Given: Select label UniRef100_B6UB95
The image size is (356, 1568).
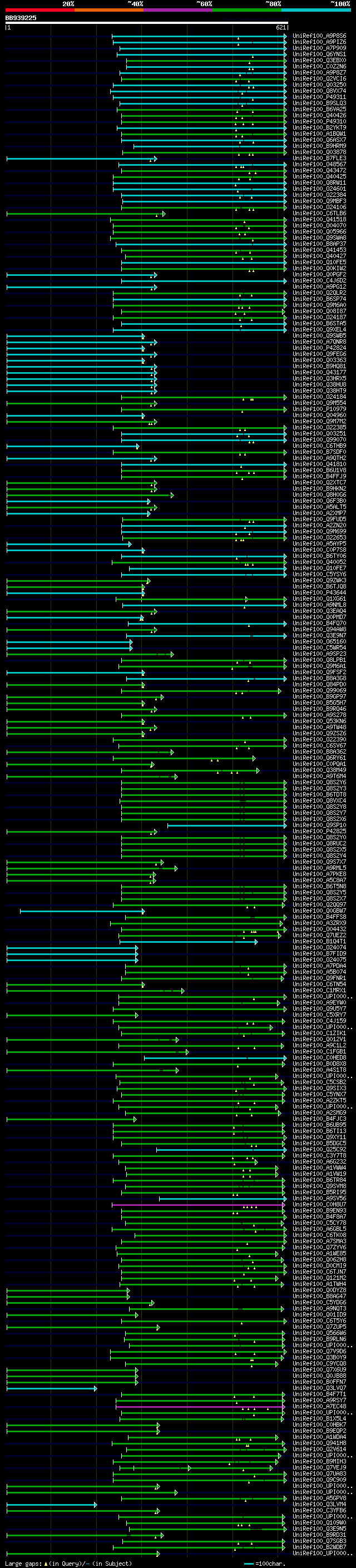Looking at the screenshot, I should [319, 1125].
